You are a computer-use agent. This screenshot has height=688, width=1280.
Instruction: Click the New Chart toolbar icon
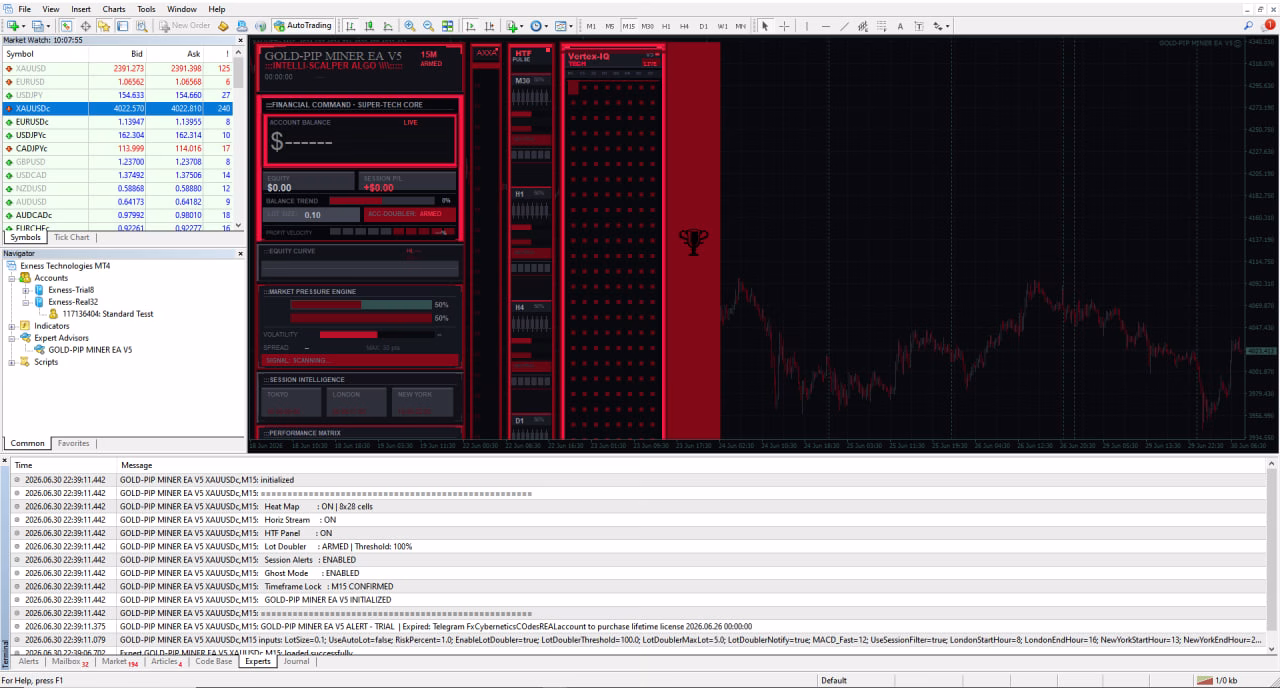(12, 25)
